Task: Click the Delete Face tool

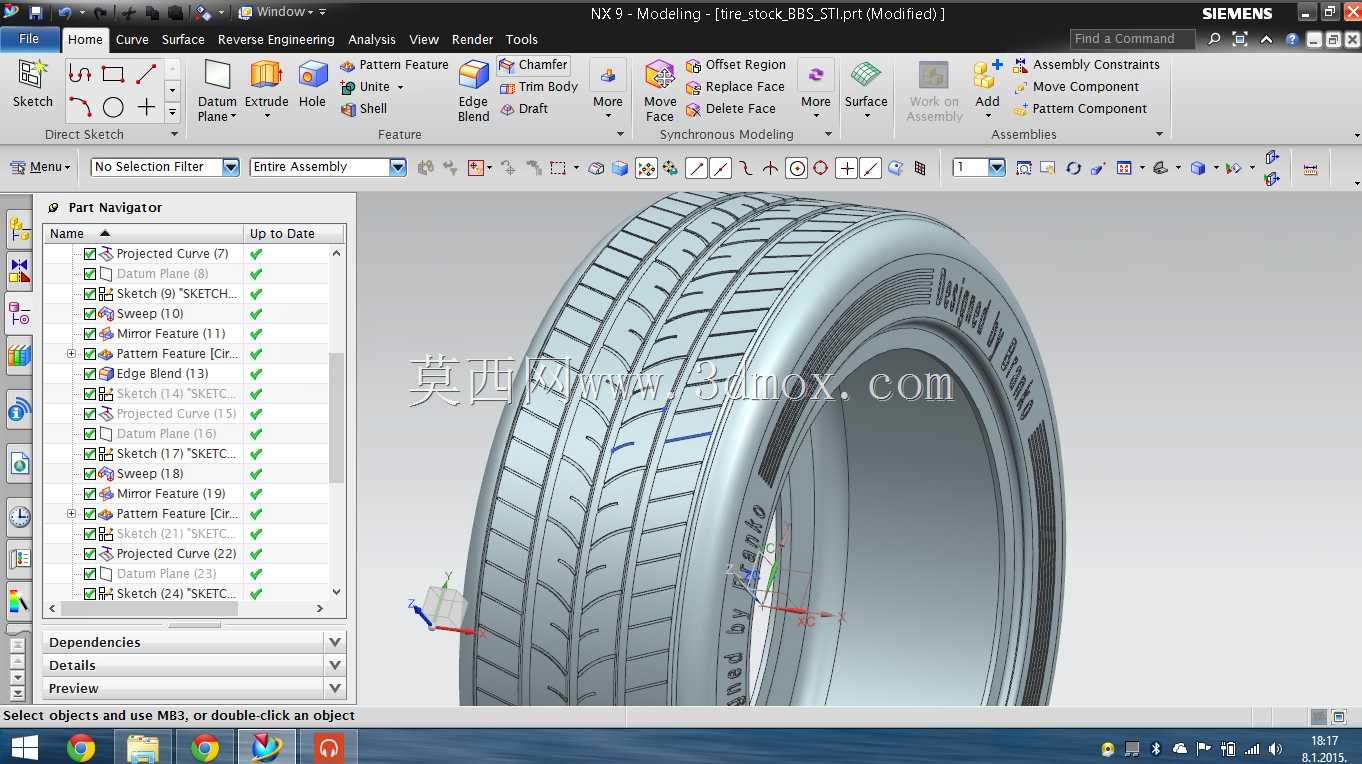Action: (x=731, y=109)
